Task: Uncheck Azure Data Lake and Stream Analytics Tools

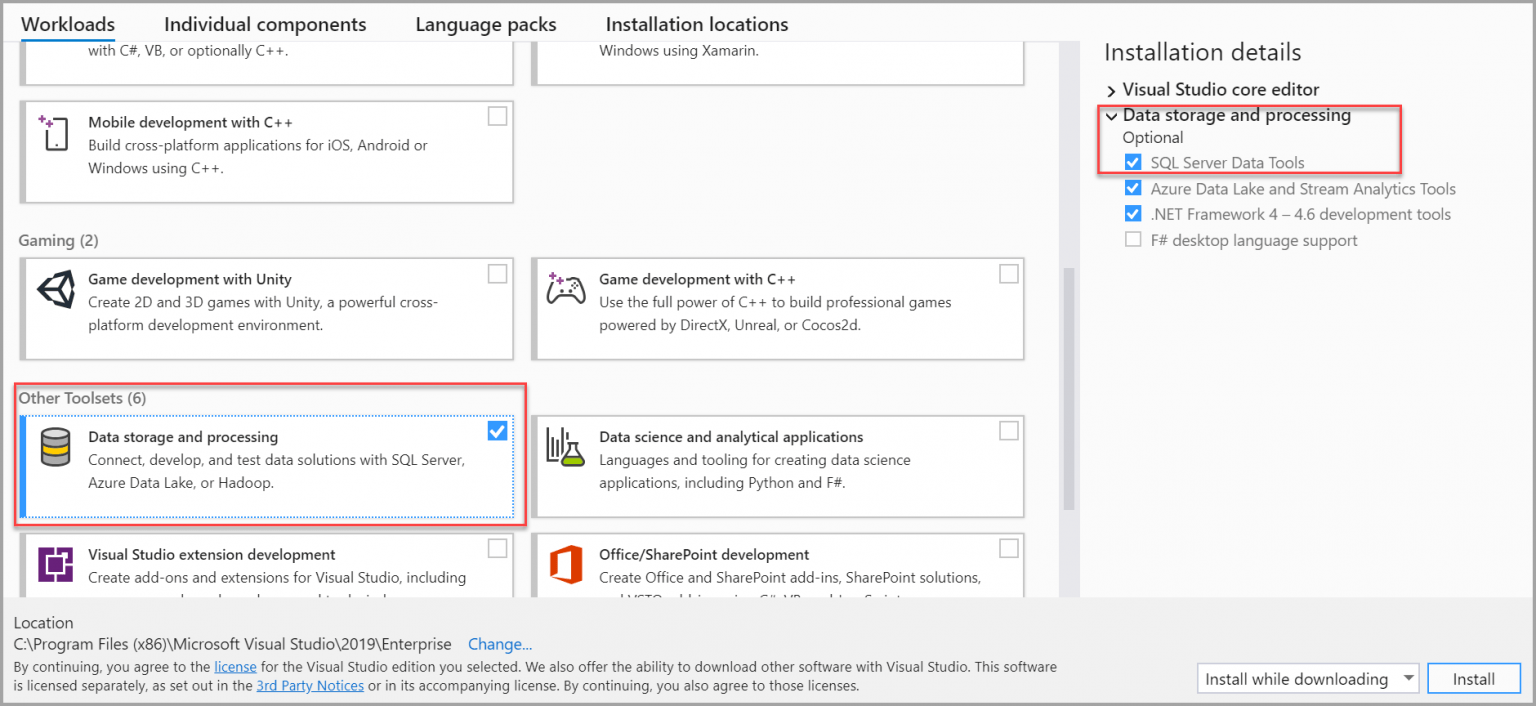Action: pyautogui.click(x=1133, y=188)
